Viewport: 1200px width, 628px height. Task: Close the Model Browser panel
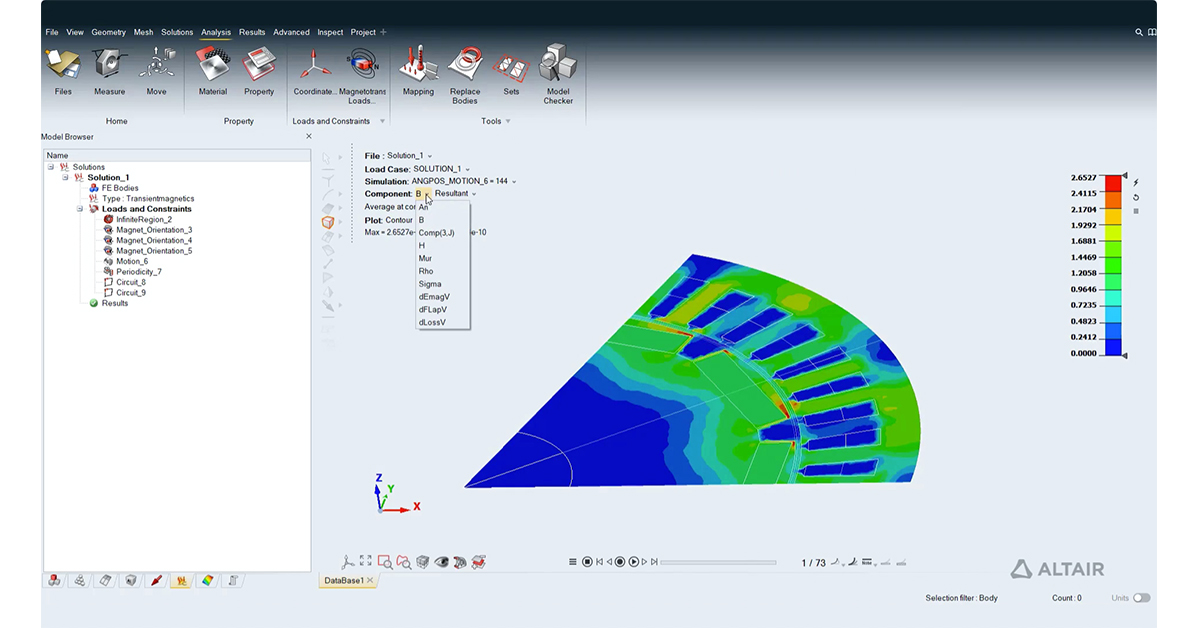point(308,136)
